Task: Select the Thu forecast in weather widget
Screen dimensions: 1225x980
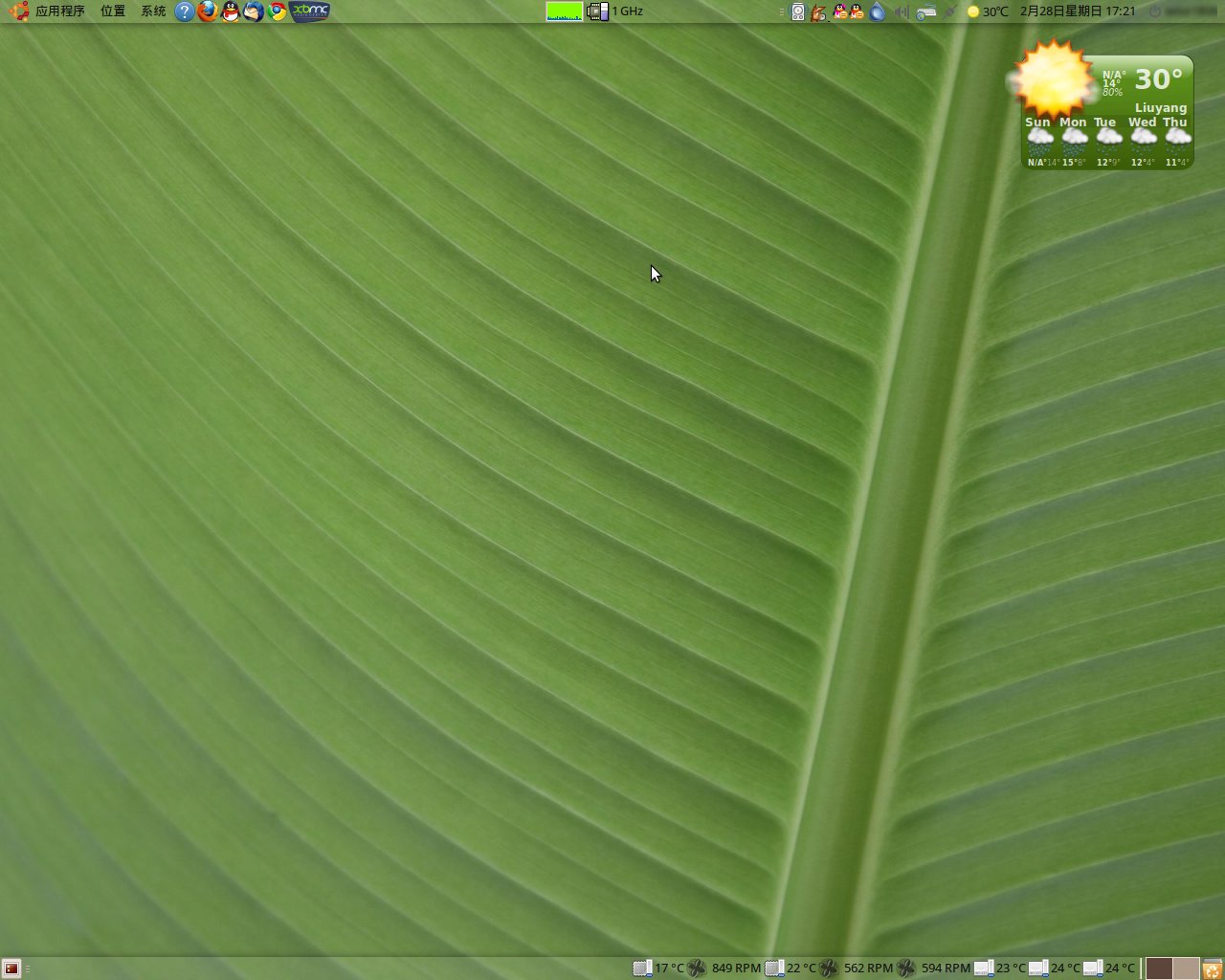Action: coord(1176,143)
